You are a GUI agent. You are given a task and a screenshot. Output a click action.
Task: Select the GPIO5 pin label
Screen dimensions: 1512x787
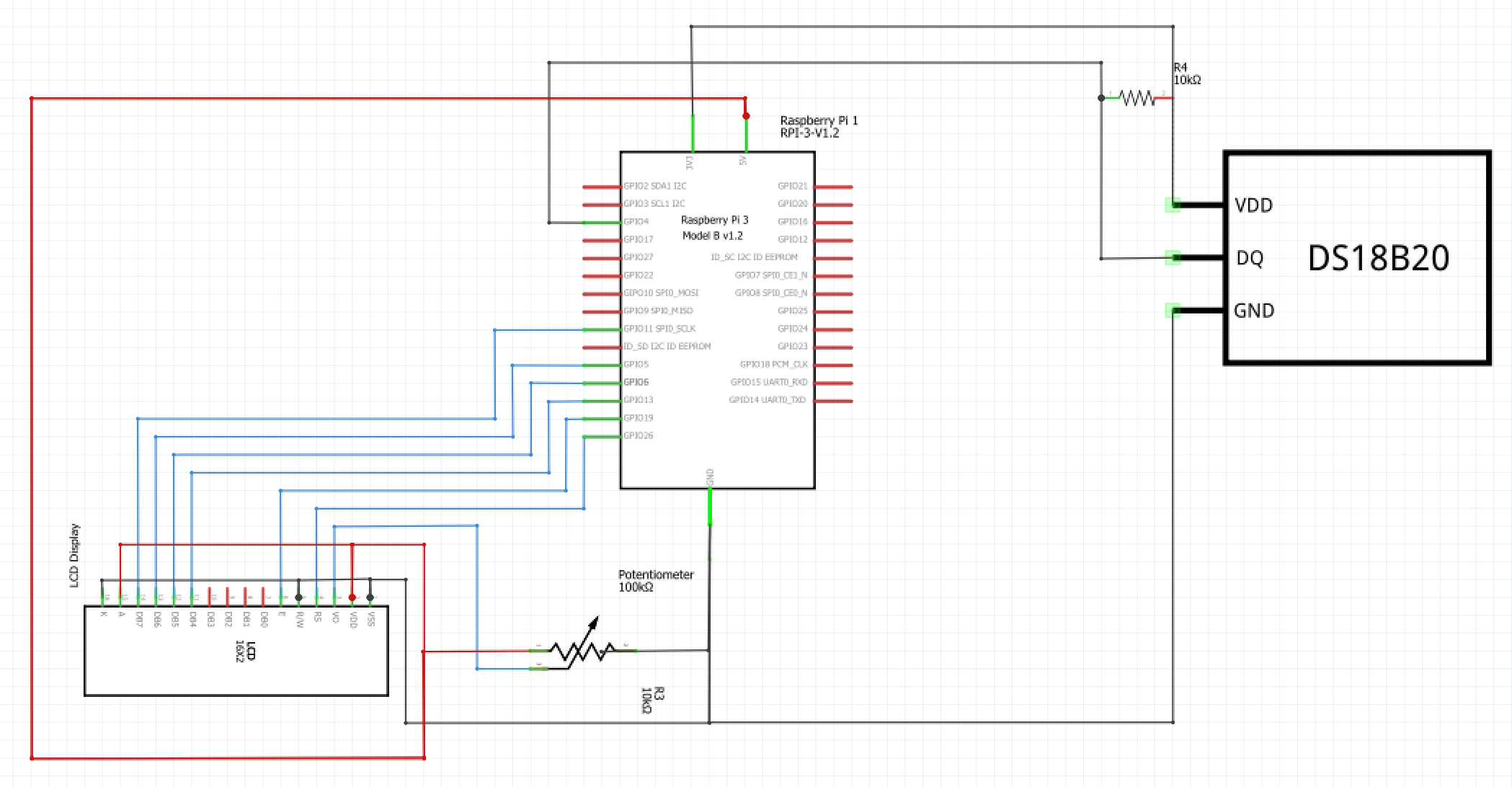pyautogui.click(x=636, y=365)
